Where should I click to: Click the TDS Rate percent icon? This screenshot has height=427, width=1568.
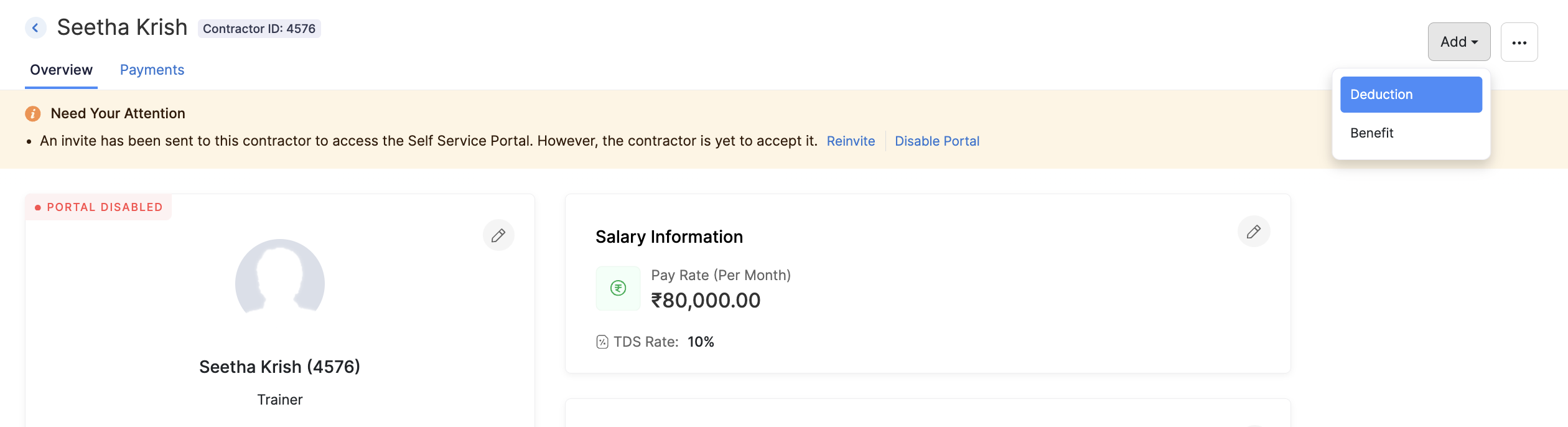[x=602, y=342]
